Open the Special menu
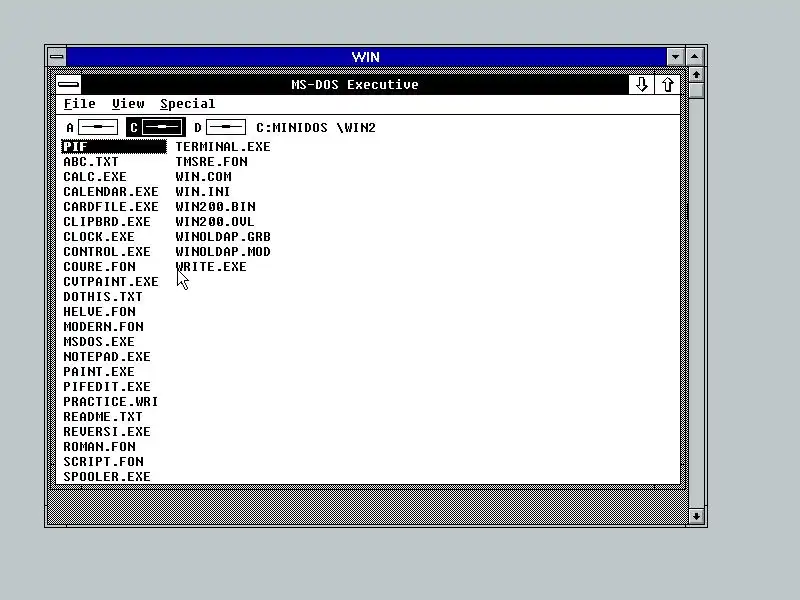 [188, 104]
